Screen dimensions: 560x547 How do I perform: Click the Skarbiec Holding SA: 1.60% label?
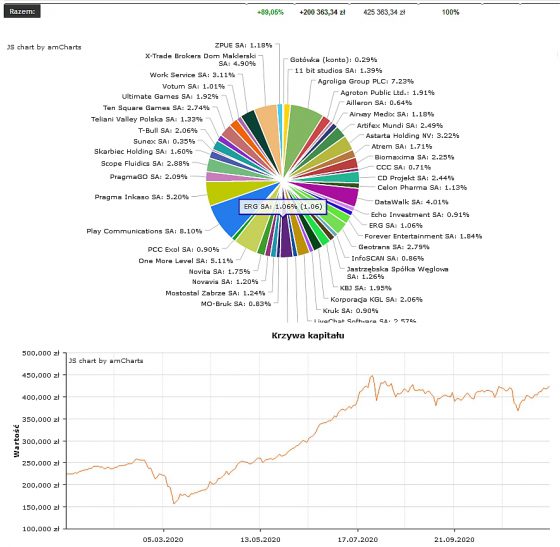tap(143, 151)
